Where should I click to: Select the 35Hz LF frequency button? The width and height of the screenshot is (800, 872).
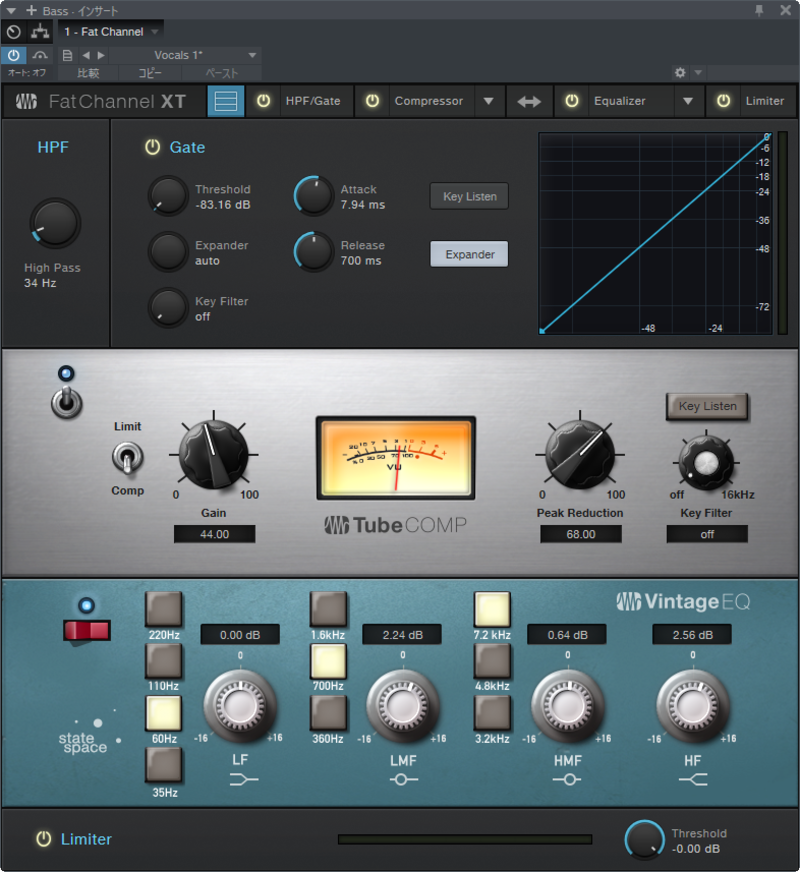pyautogui.click(x=164, y=765)
